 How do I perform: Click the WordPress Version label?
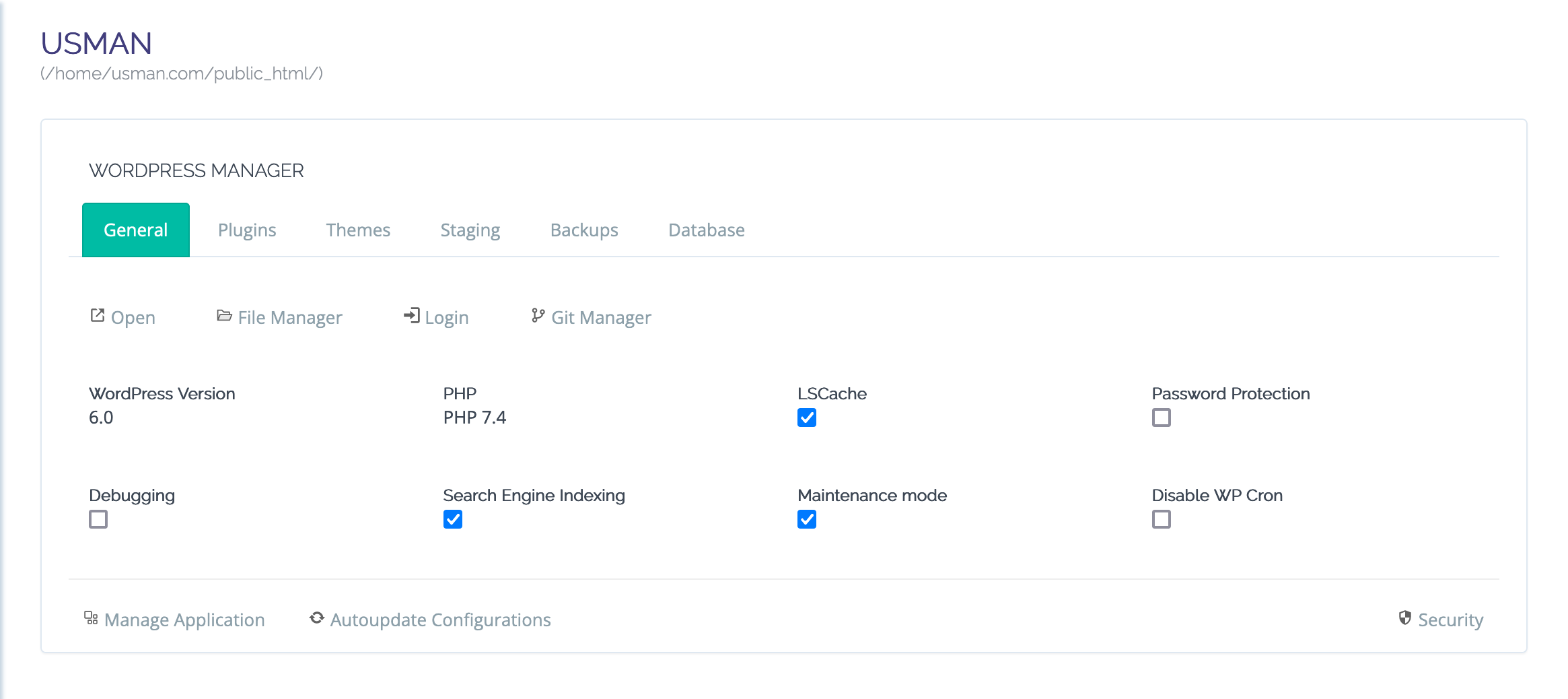(162, 393)
